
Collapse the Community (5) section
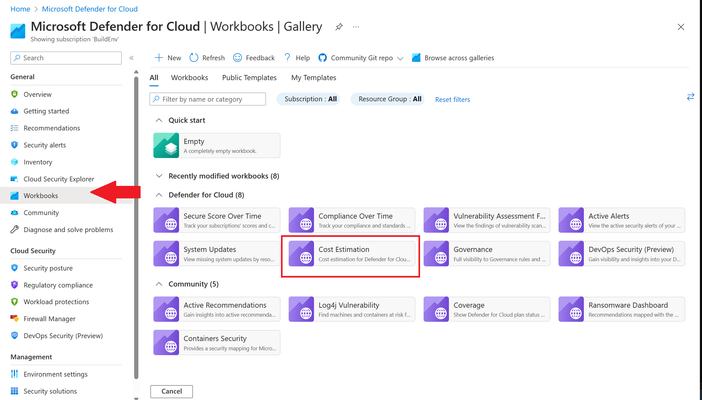tap(158, 284)
